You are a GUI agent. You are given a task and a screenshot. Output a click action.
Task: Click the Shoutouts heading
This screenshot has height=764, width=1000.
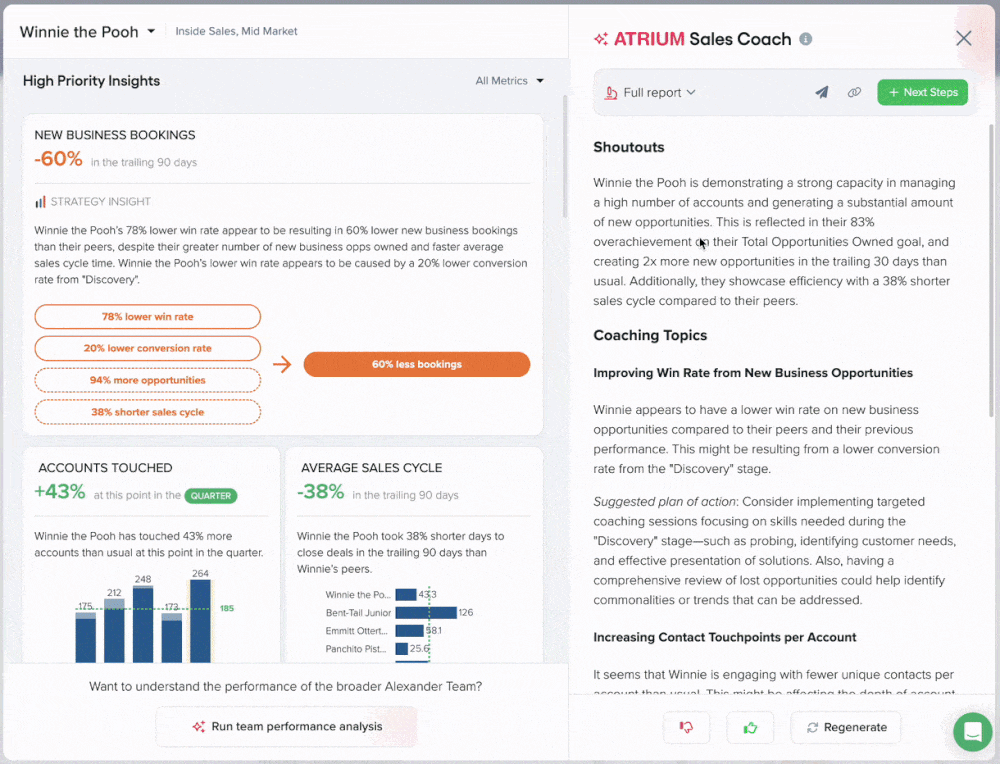coord(629,147)
